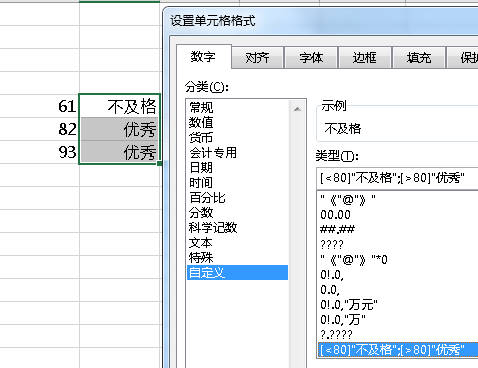
Task: Select the 优秀 cell beside 82
Action: 120,129
